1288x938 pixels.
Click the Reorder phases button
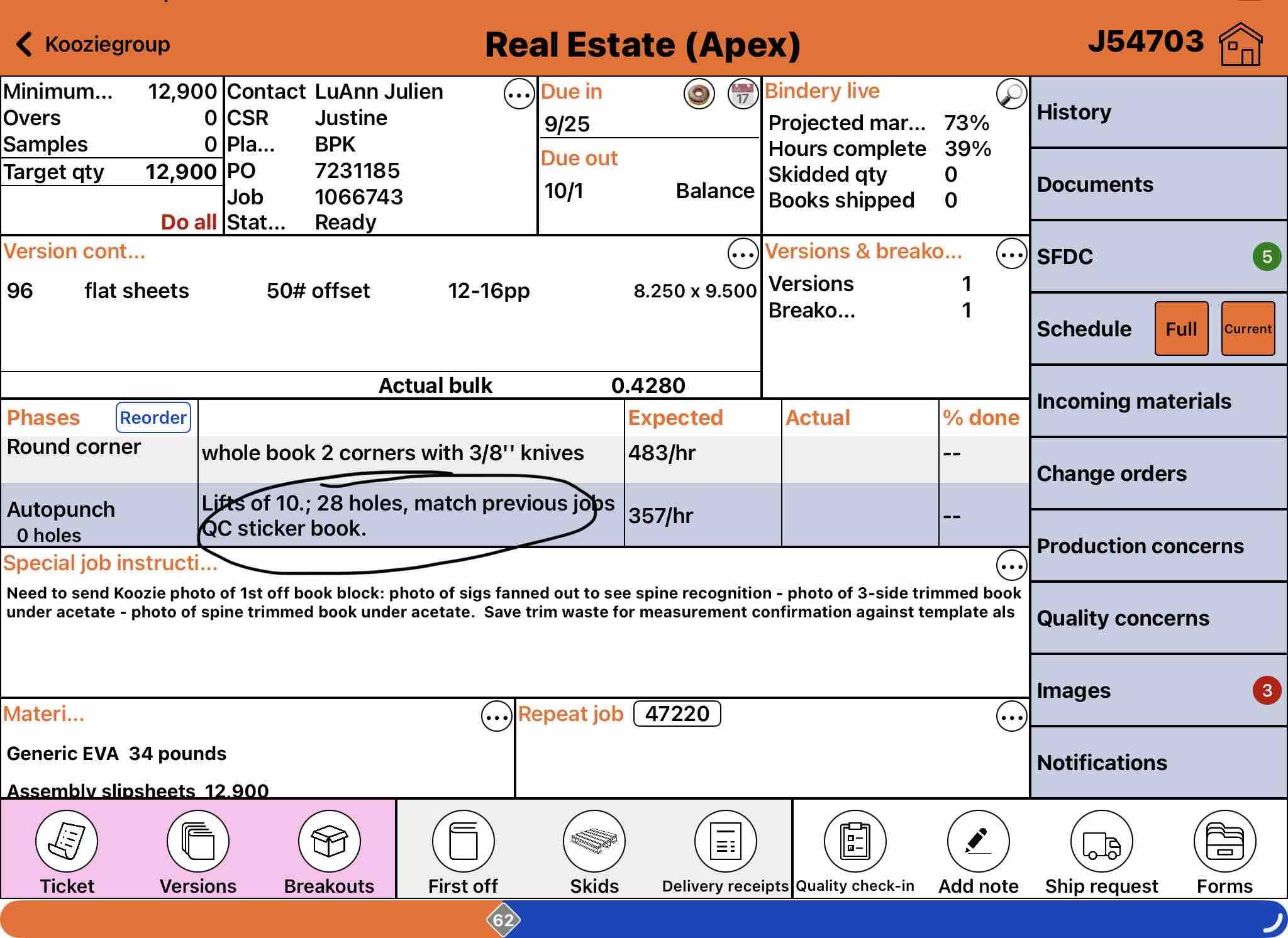click(x=153, y=417)
